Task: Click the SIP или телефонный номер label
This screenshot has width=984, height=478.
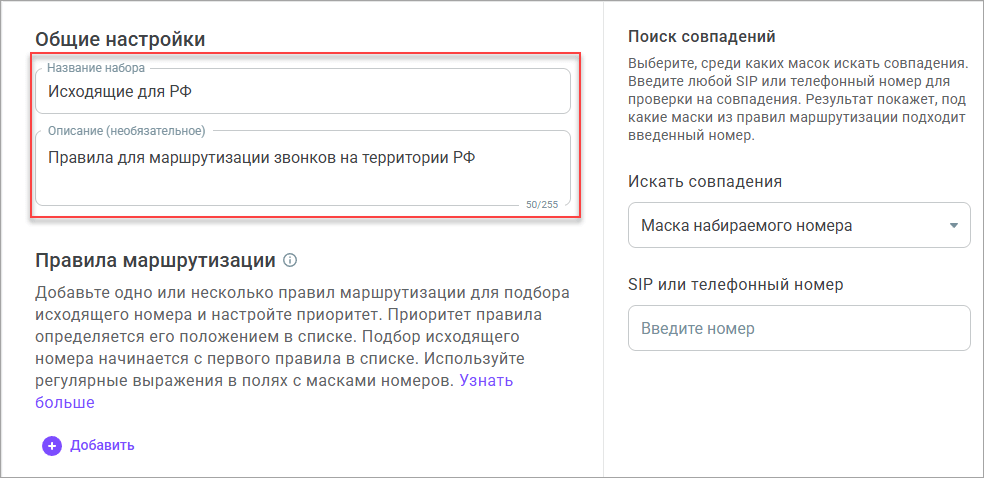Action: 735,284
